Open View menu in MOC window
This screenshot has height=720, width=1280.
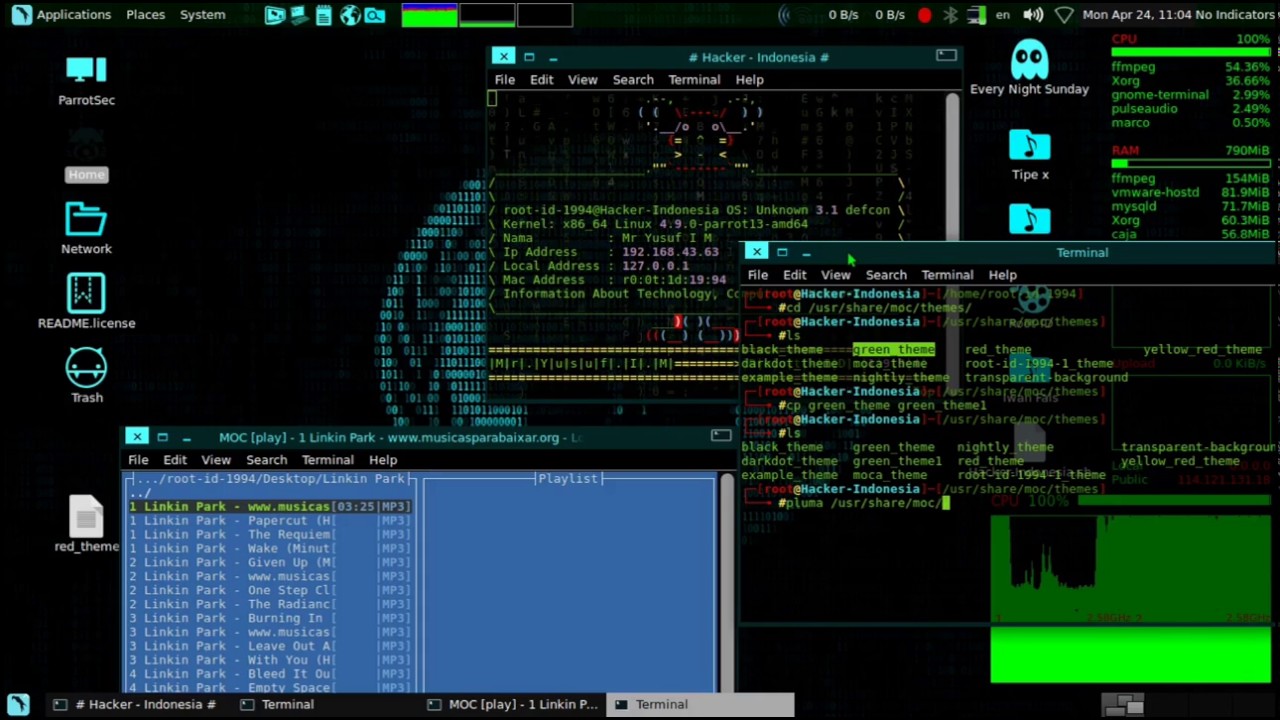216,460
